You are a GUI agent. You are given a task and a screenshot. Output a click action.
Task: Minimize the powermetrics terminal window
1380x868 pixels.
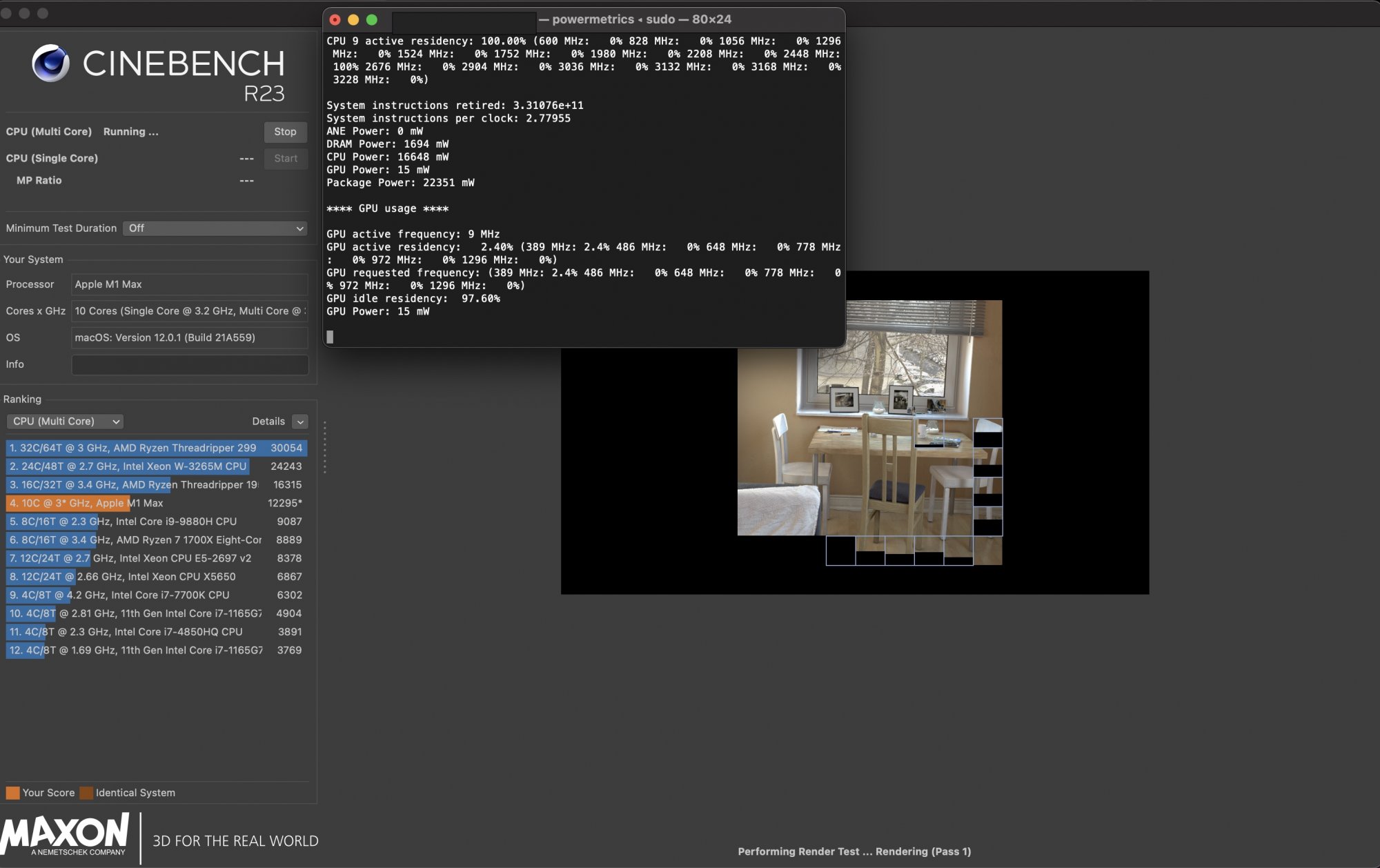click(x=353, y=20)
